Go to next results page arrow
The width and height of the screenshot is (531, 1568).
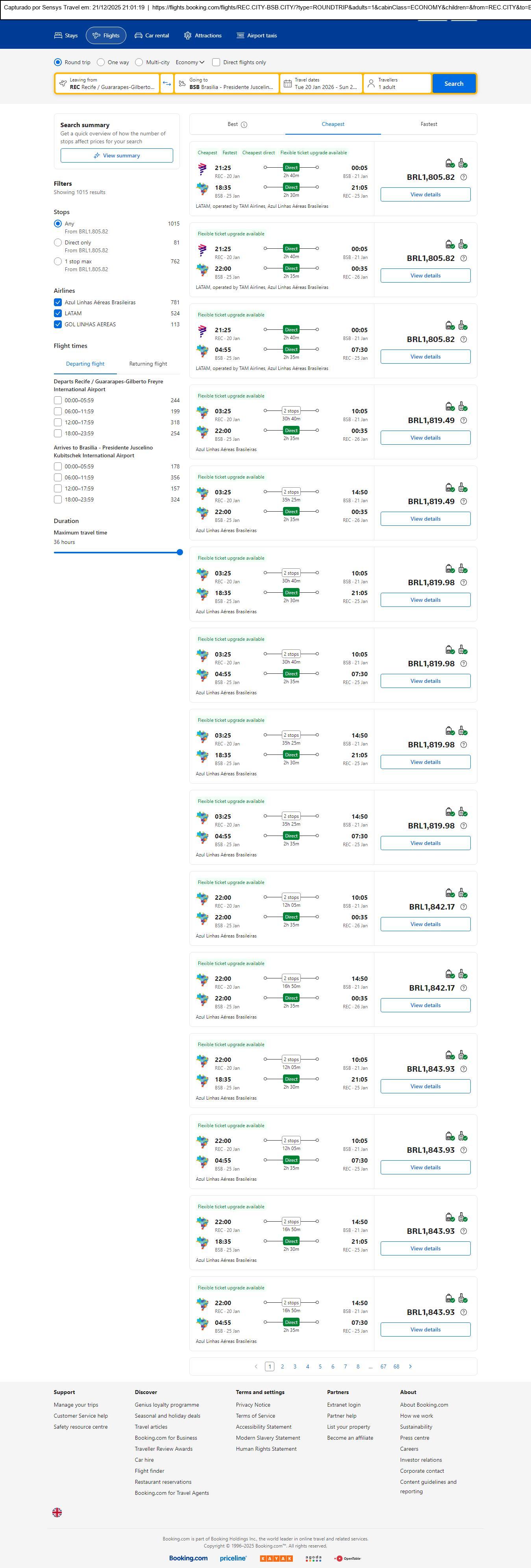(411, 1366)
